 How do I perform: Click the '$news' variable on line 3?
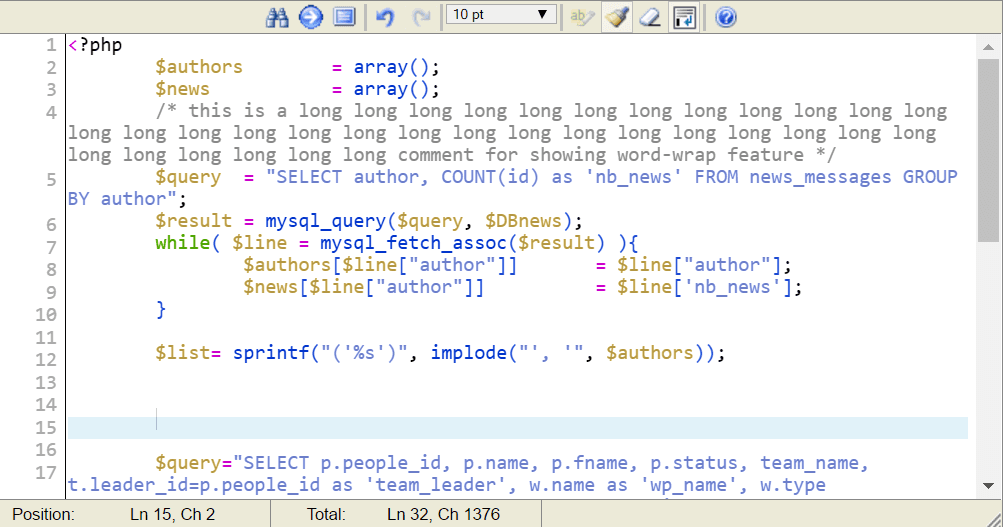(182, 89)
